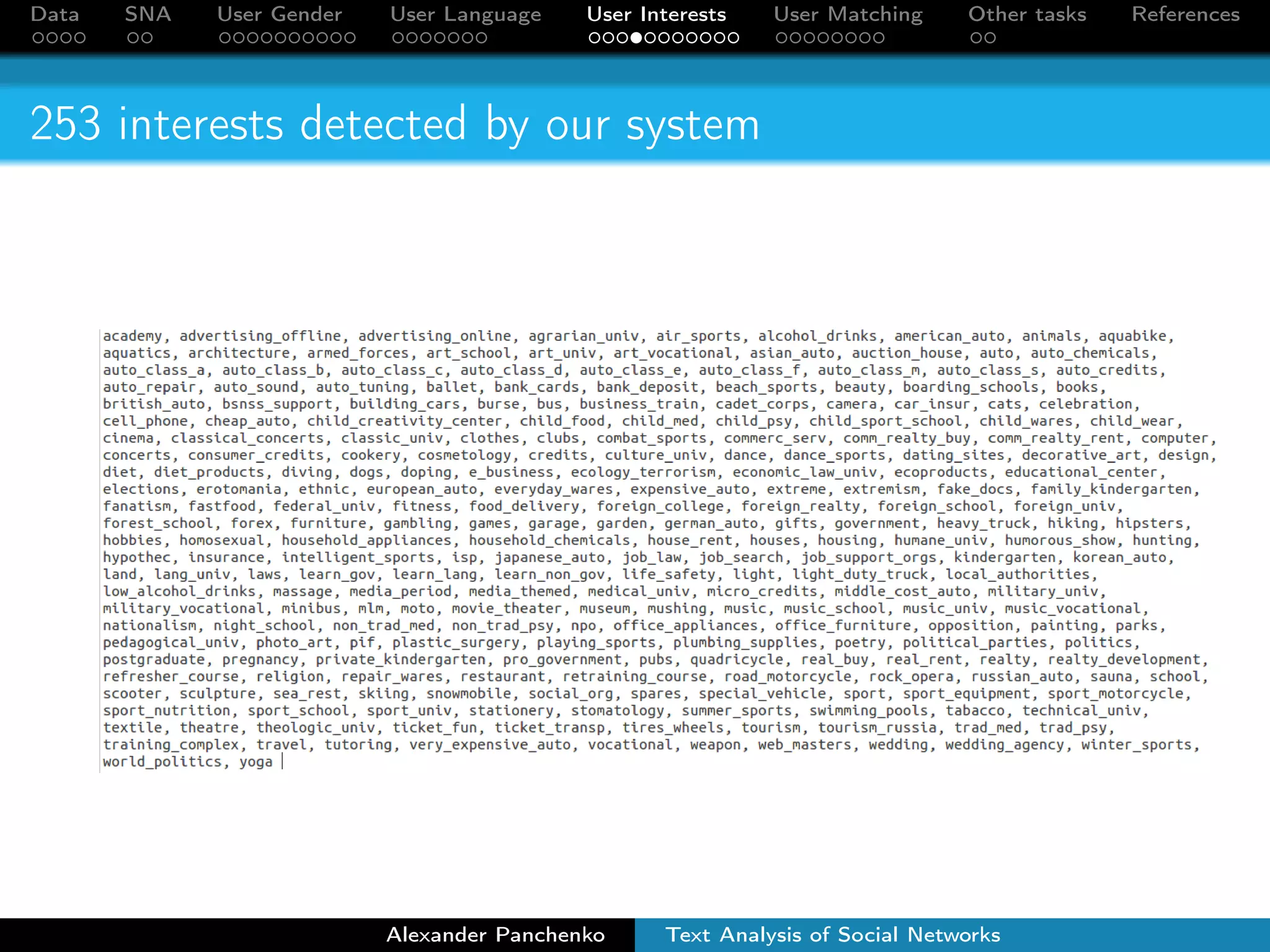
Task: Click 'intelligent_sports' in the list
Action: 358,558
